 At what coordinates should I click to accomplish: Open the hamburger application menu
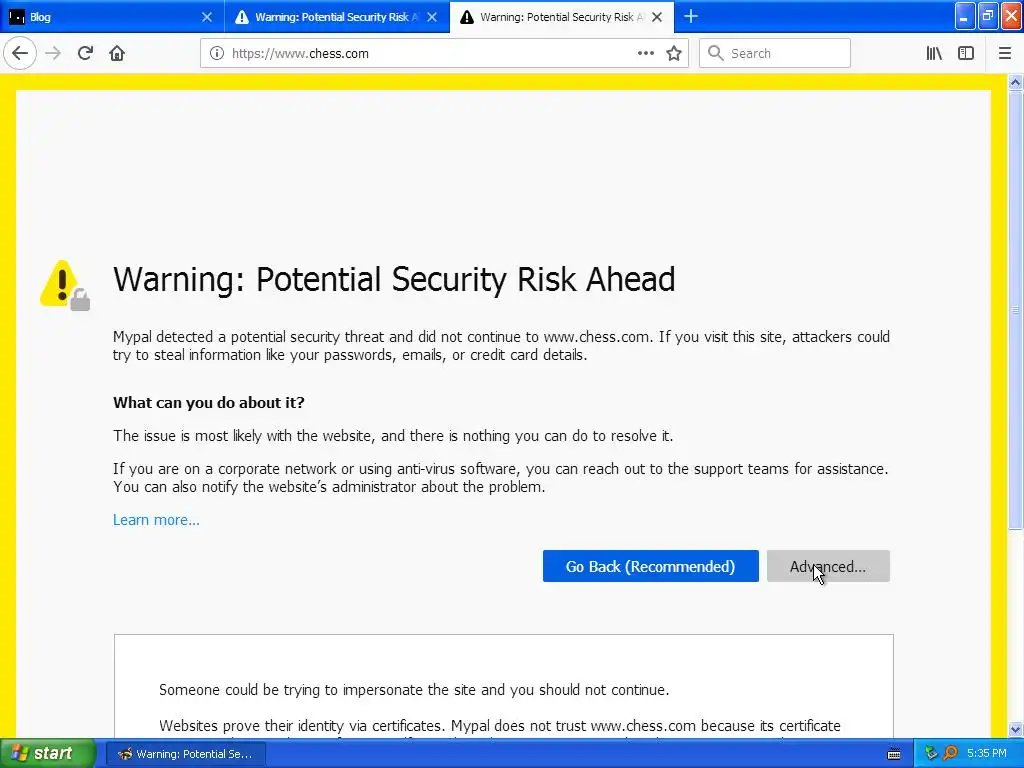pos(1005,54)
